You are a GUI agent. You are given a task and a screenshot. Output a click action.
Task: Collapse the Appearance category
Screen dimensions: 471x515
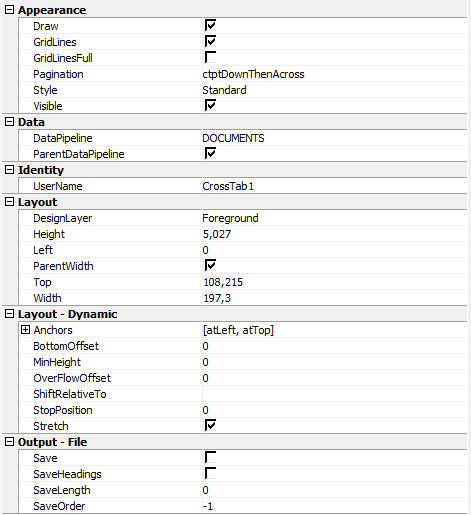(x=9, y=10)
